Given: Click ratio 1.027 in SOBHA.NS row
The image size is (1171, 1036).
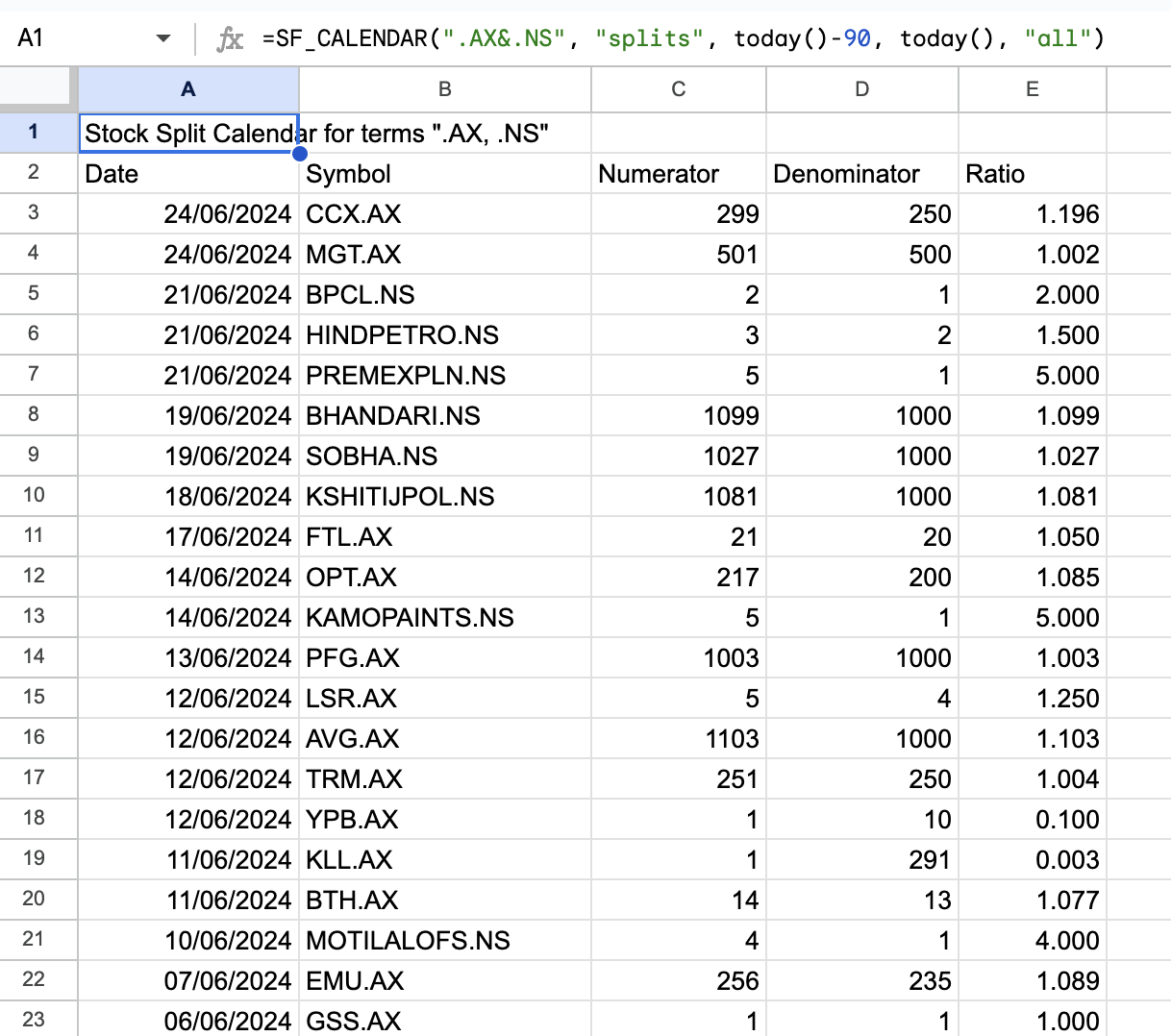Looking at the screenshot, I should (x=1033, y=456).
